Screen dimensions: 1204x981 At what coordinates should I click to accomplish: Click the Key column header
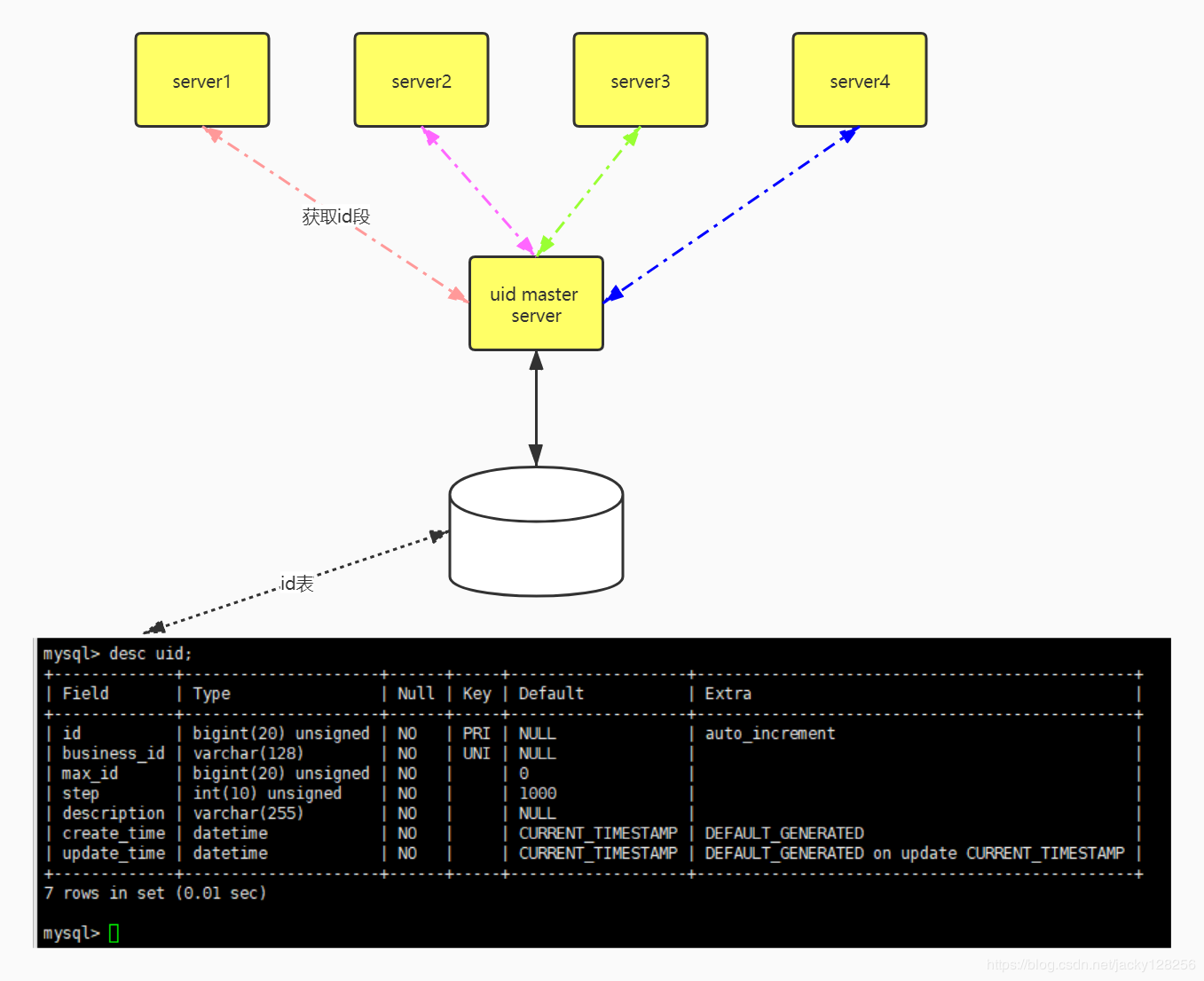point(476,694)
